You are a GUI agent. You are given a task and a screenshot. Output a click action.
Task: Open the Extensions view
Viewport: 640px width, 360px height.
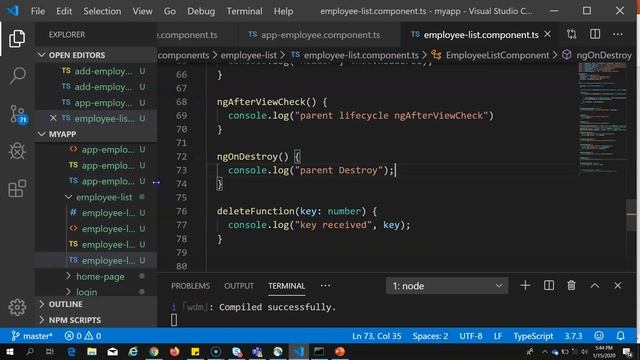click(x=17, y=189)
